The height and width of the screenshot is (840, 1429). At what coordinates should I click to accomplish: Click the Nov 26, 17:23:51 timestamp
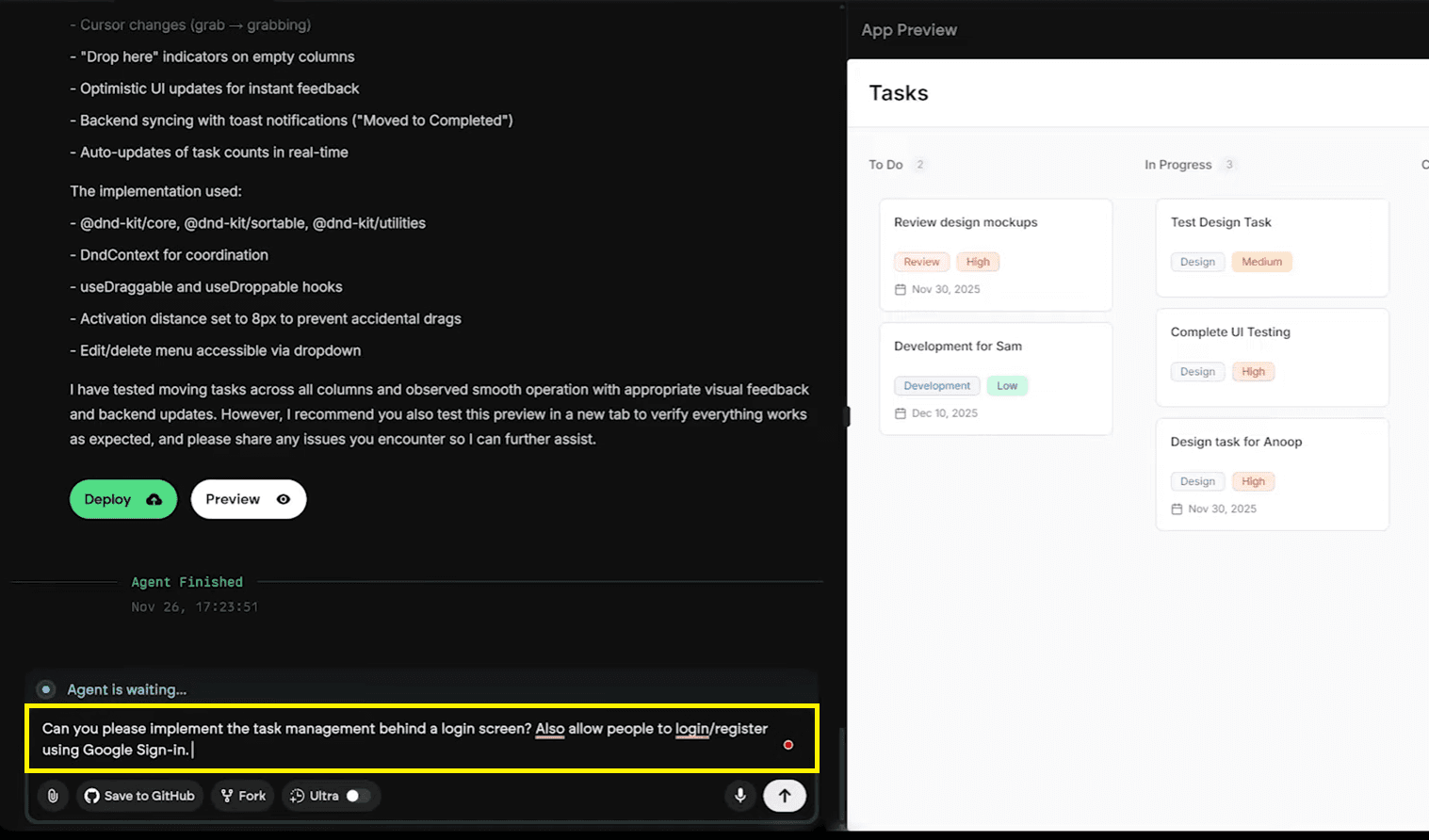point(194,607)
